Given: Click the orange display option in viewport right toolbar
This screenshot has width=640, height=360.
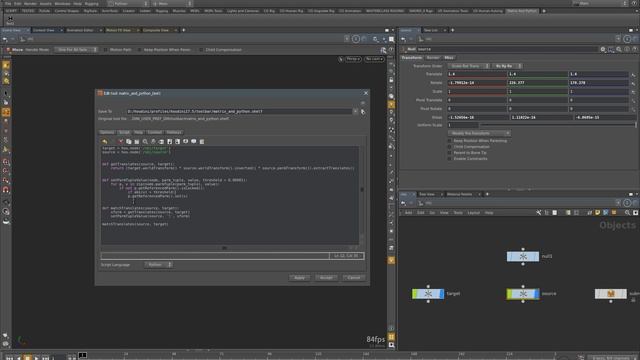Looking at the screenshot, I should pos(391,104).
